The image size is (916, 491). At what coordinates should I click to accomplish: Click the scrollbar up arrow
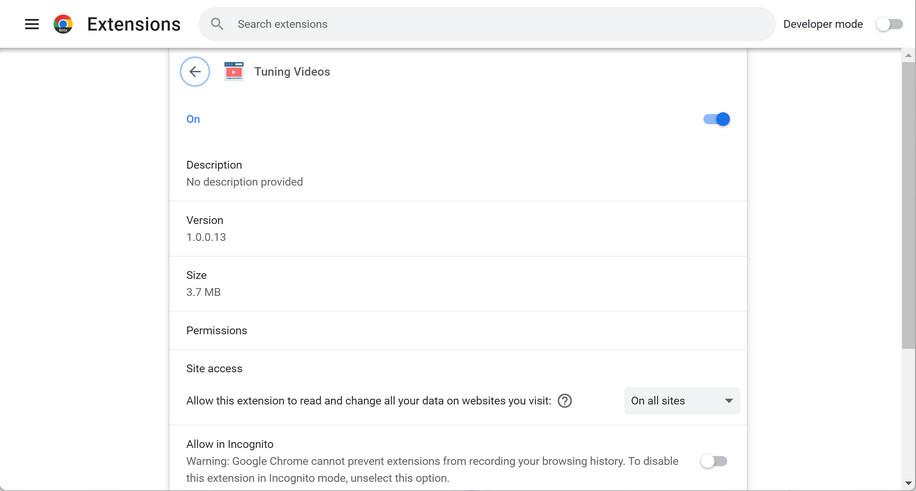pyautogui.click(x=908, y=56)
